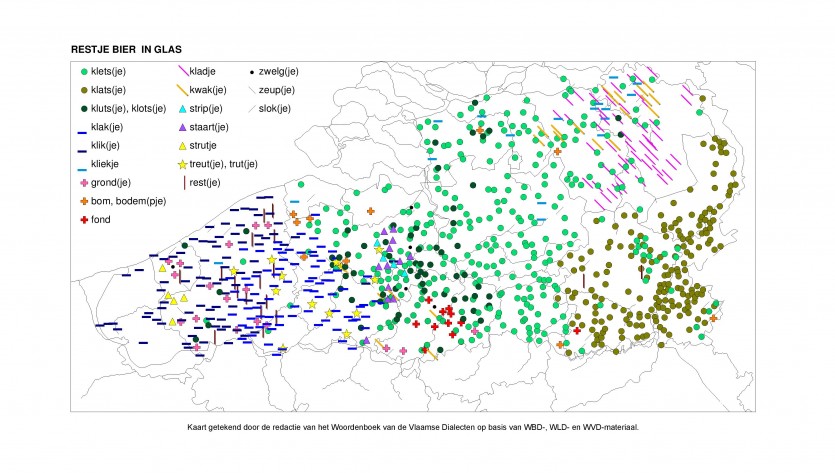835x473 pixels.
Task: Click the dark blue dash beside klak(je)
Action: [x=82, y=132]
